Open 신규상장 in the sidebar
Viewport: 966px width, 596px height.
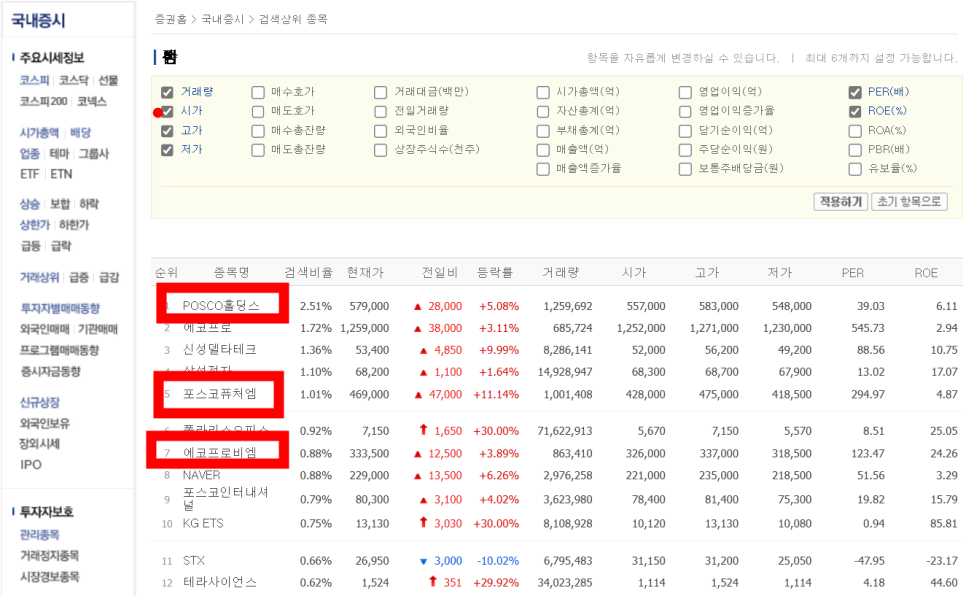[39, 402]
